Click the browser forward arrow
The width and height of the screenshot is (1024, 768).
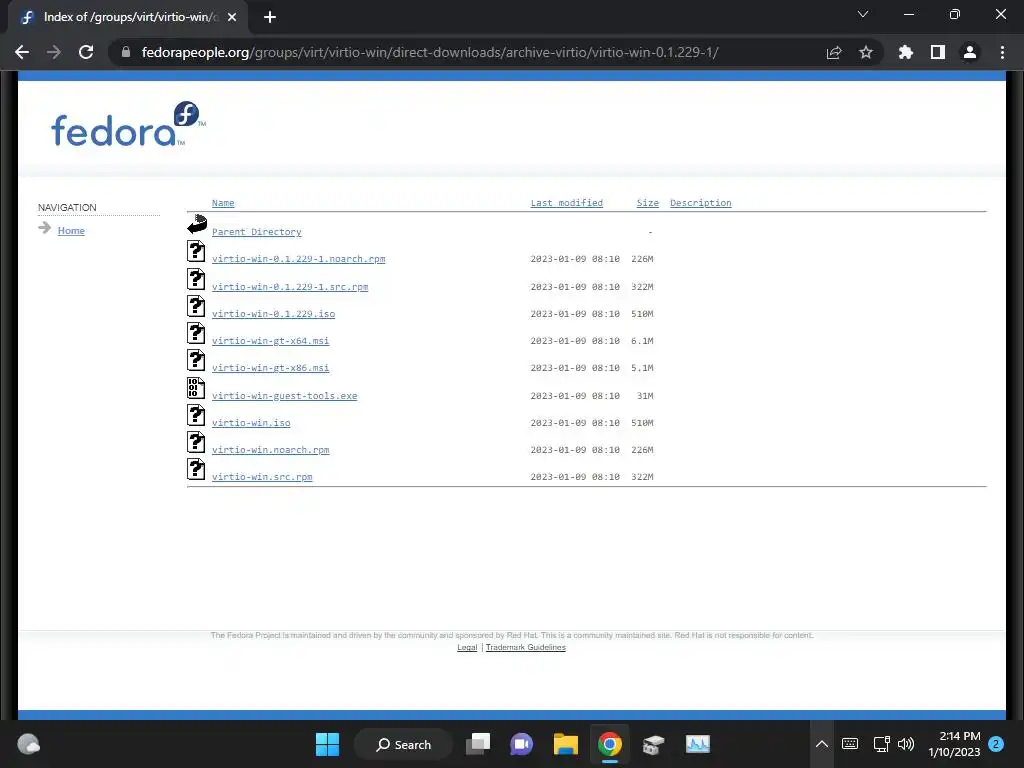coord(54,52)
